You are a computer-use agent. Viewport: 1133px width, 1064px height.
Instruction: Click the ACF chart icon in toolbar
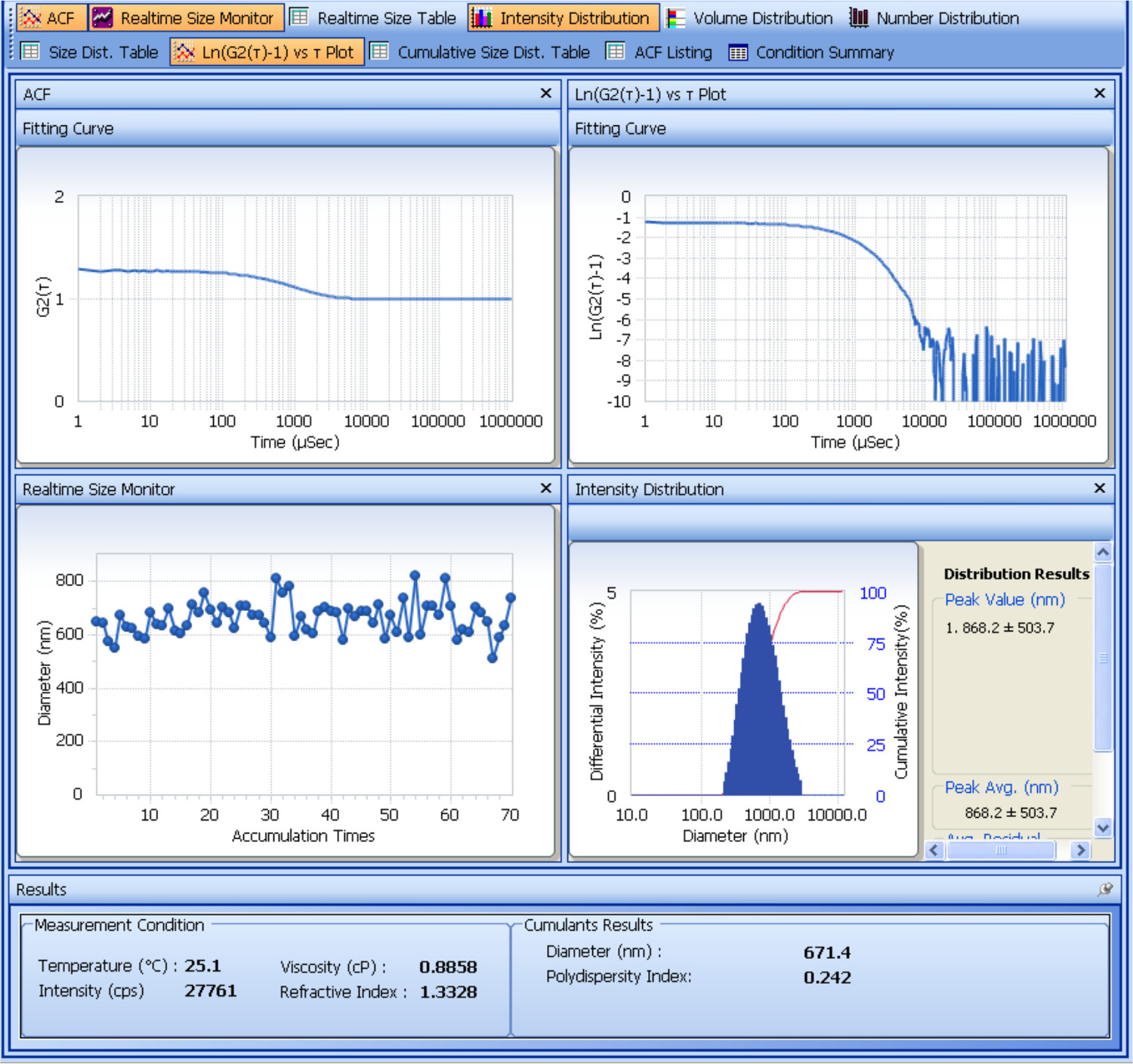(31, 18)
